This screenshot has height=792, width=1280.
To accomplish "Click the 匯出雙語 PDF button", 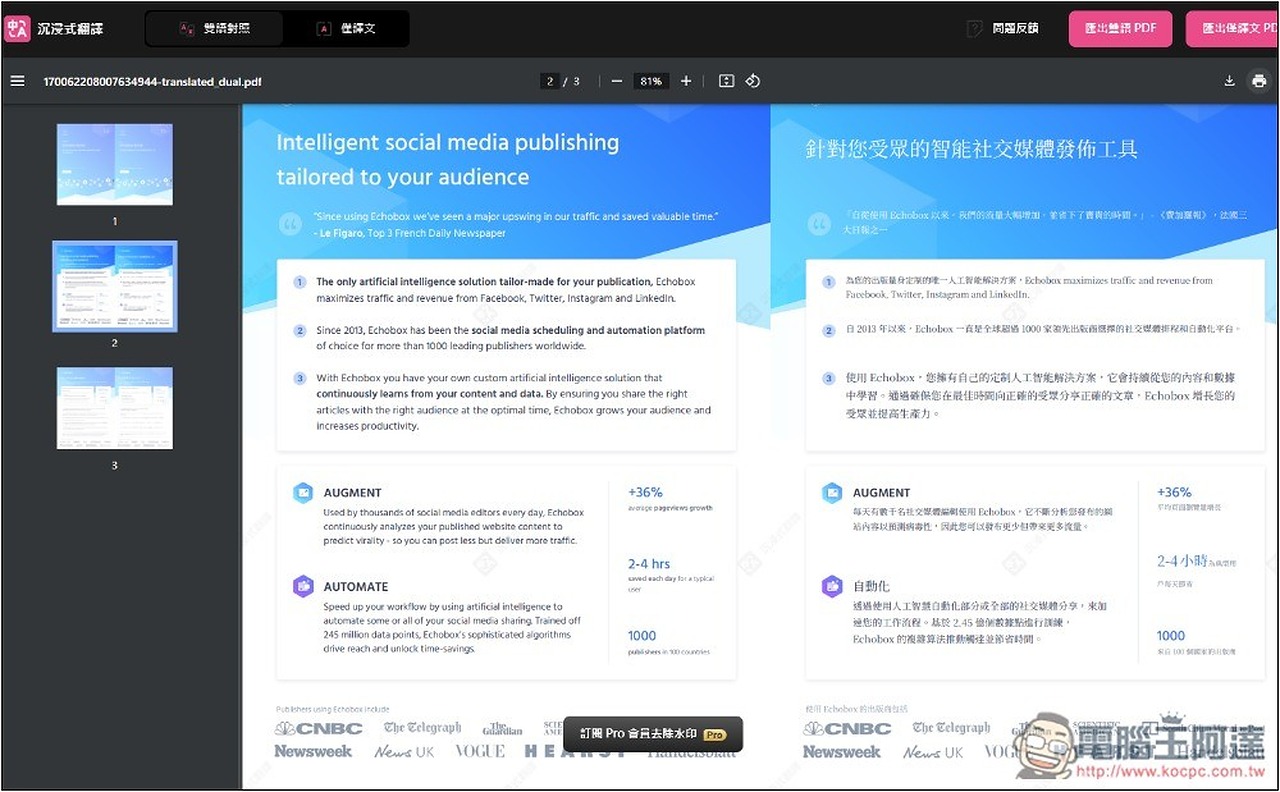I will pos(1121,28).
